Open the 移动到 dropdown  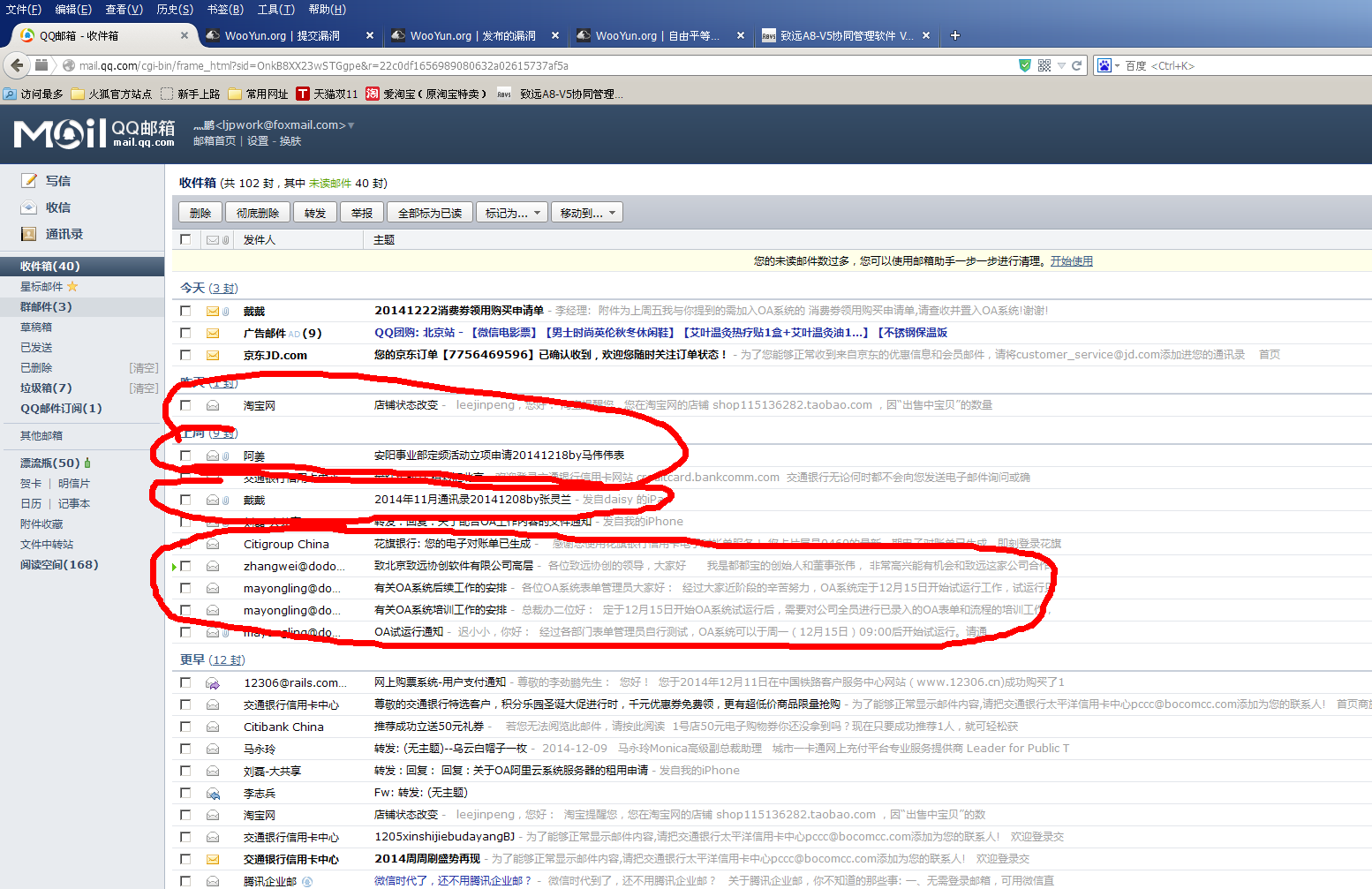pos(587,213)
